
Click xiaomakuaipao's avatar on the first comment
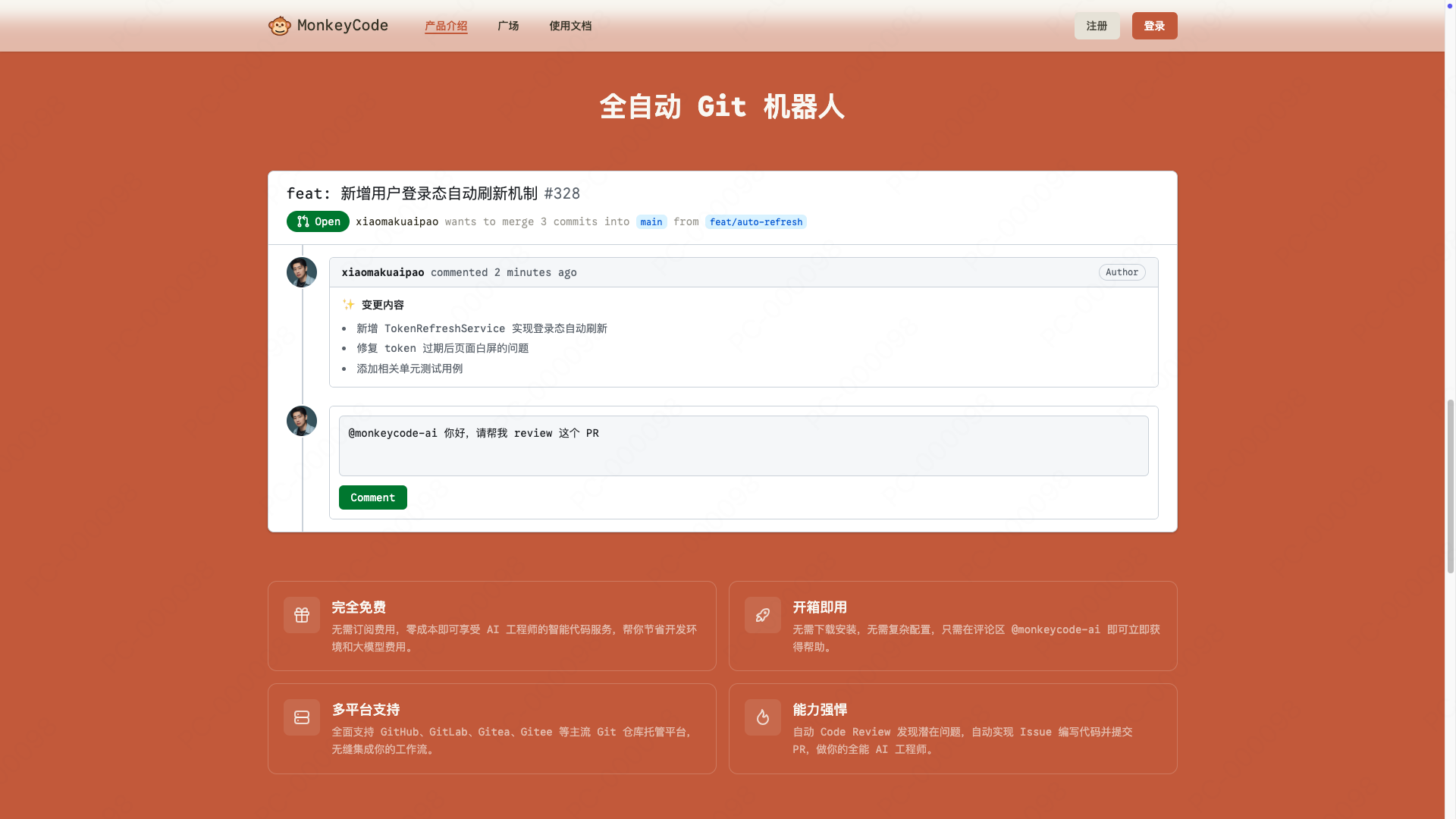pyautogui.click(x=302, y=272)
